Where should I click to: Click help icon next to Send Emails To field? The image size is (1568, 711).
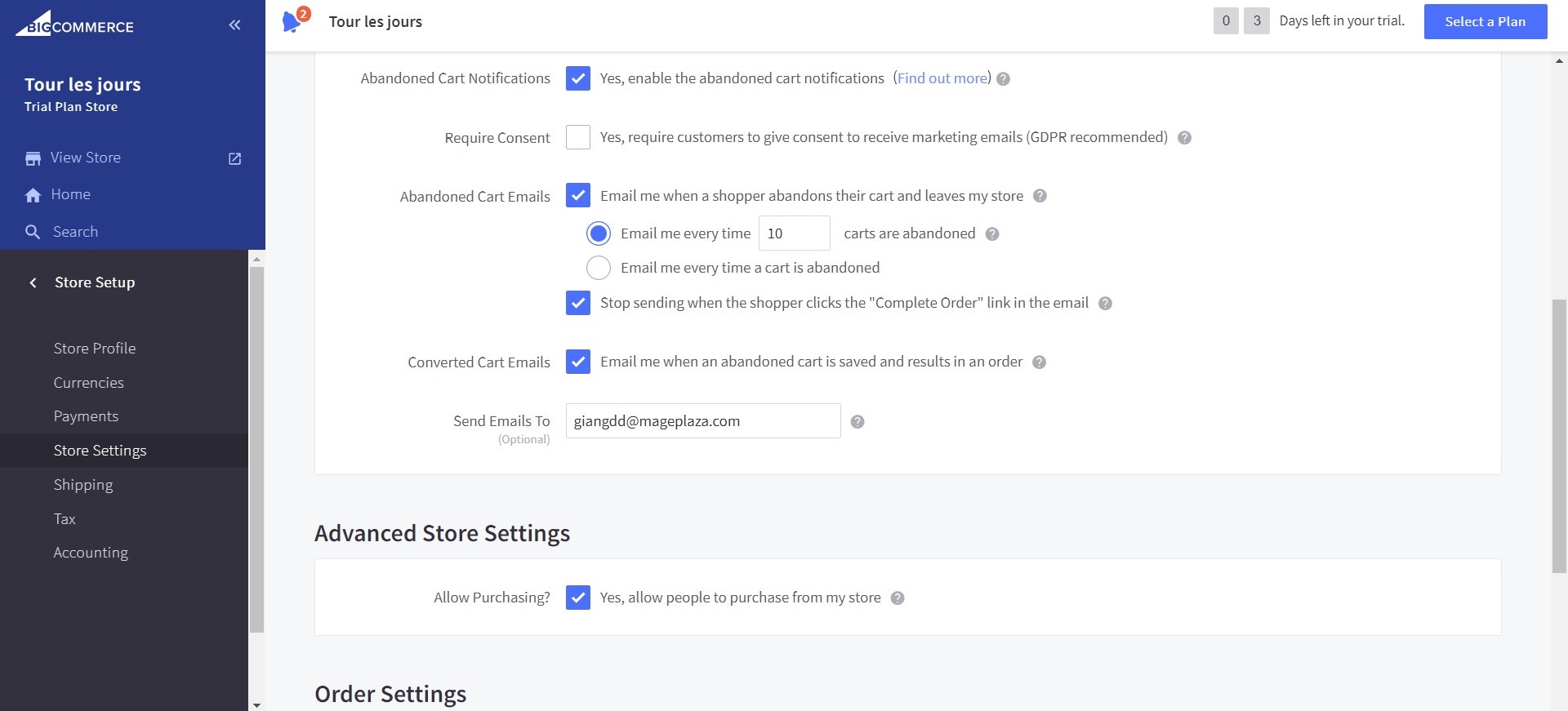[x=857, y=422]
